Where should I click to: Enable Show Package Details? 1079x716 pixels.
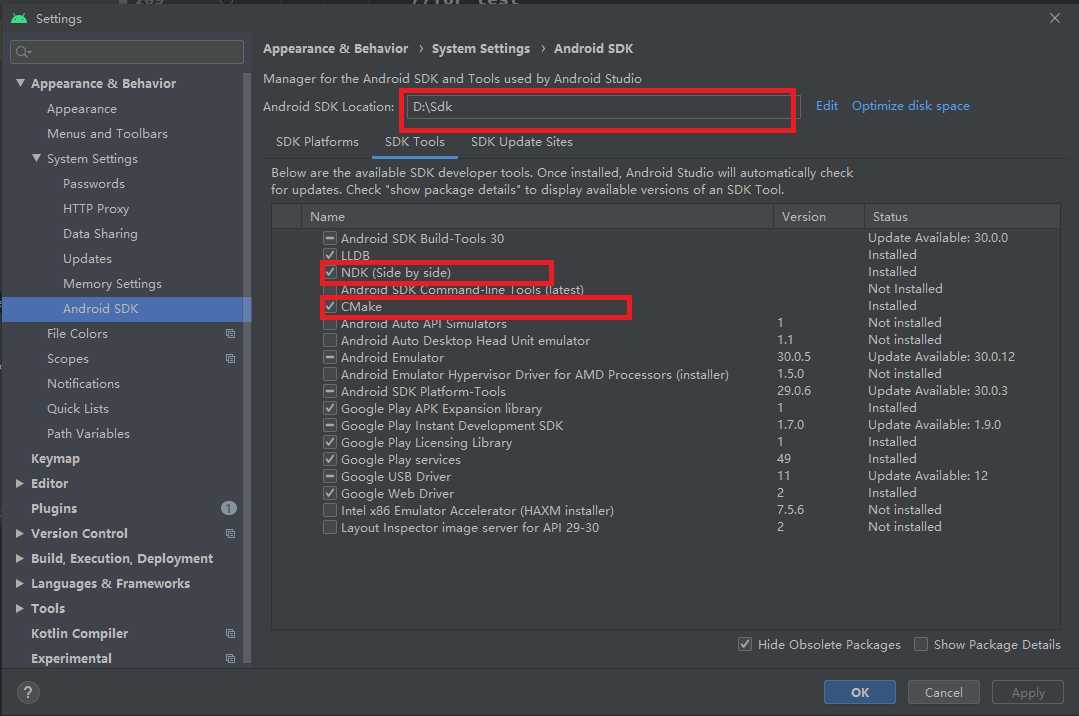(x=920, y=644)
